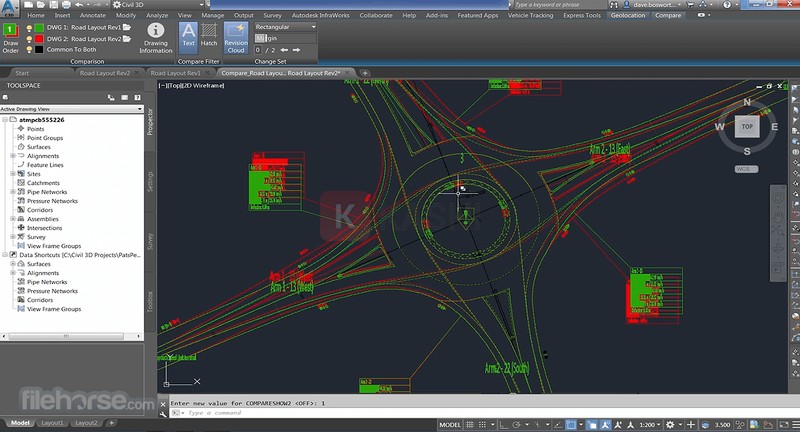Expand the Alignments node under atmpcb555226
Image resolution: width=800 pixels, height=432 pixels.
click(x=13, y=156)
